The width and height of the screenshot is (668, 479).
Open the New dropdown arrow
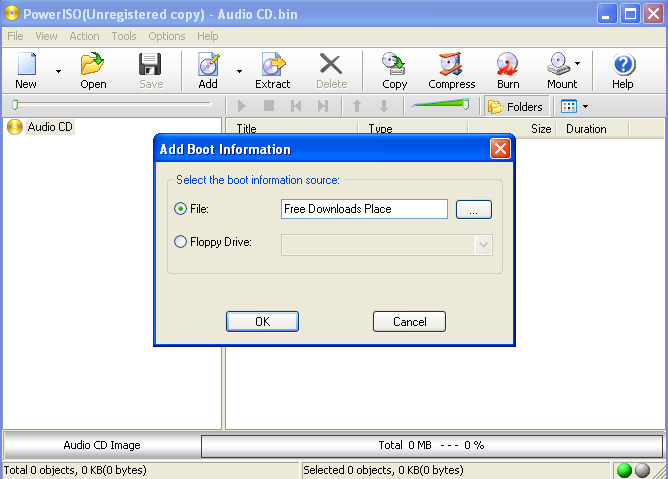(x=58, y=71)
